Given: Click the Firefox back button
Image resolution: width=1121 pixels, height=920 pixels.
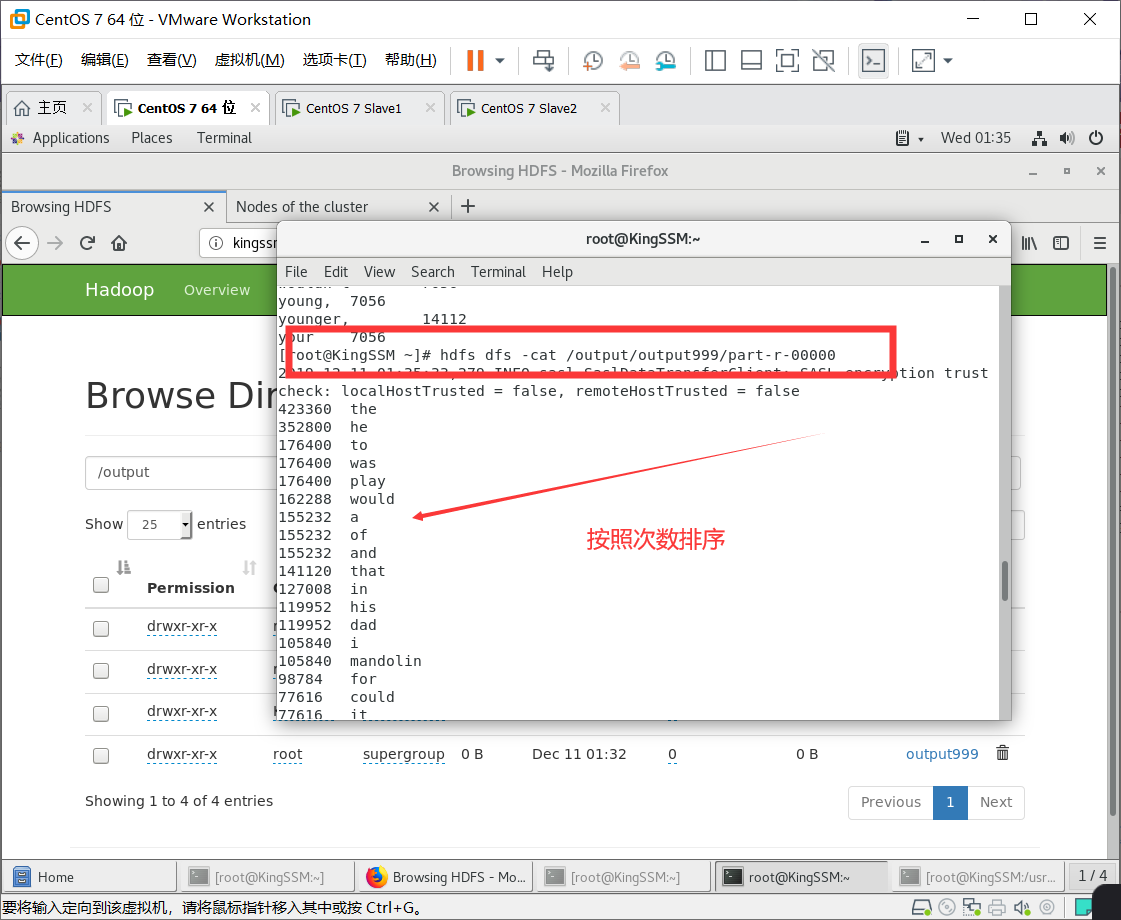Looking at the screenshot, I should [22, 243].
